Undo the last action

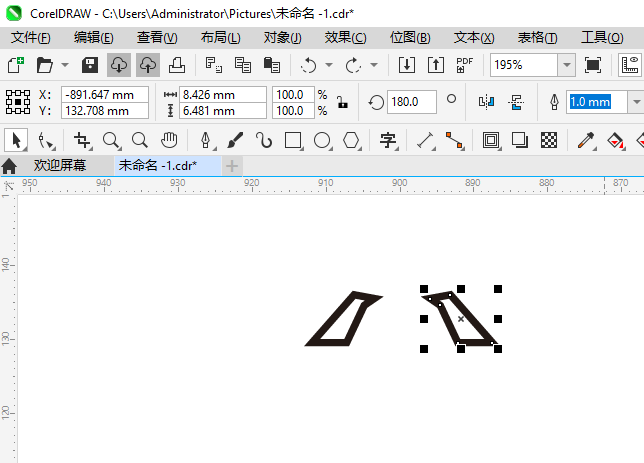click(308, 65)
